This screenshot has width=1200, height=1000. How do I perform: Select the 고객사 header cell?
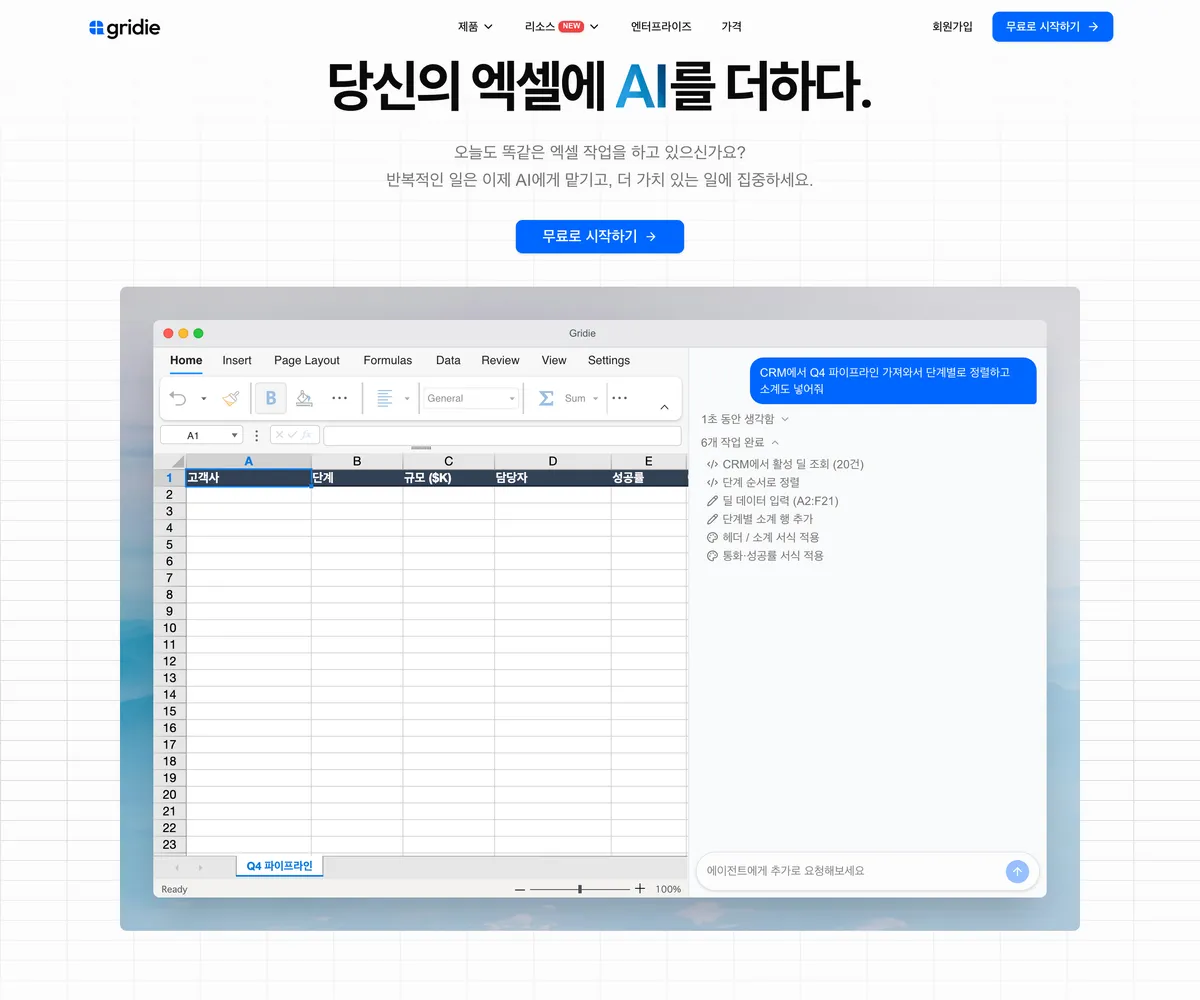point(249,478)
